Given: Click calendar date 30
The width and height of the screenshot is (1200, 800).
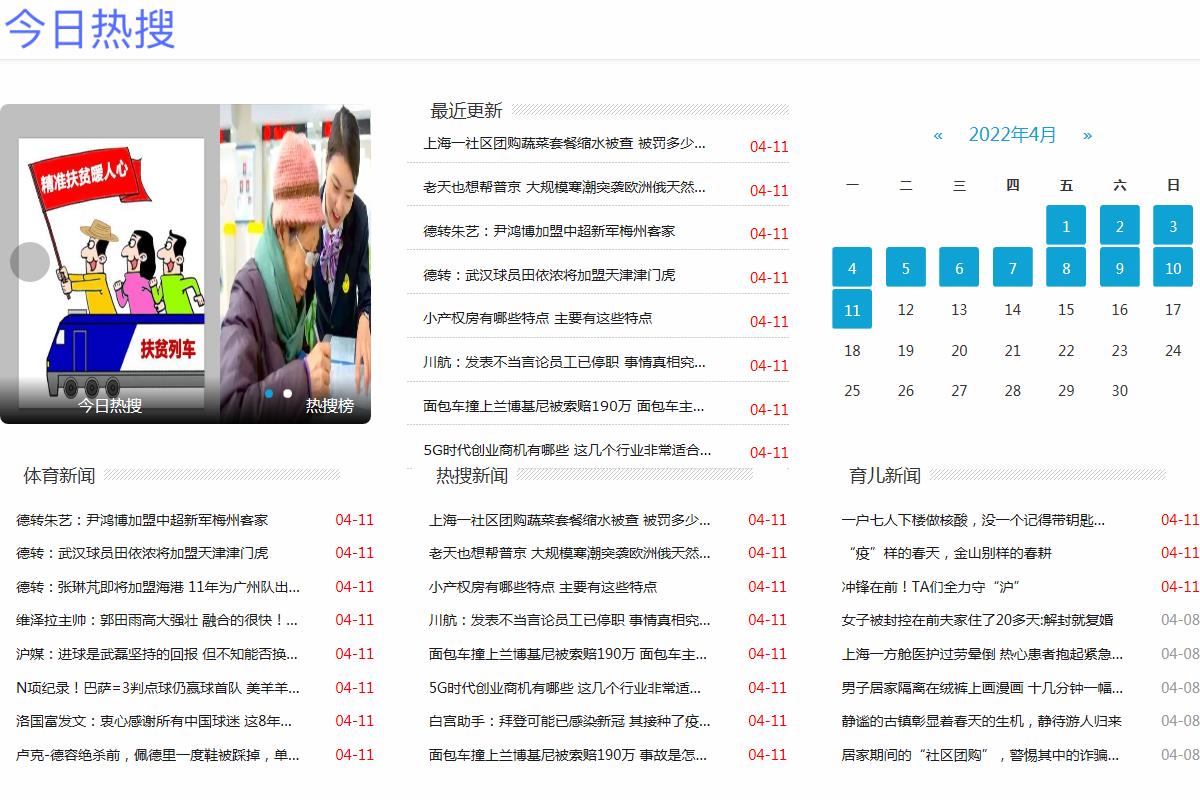Looking at the screenshot, I should [1120, 391].
